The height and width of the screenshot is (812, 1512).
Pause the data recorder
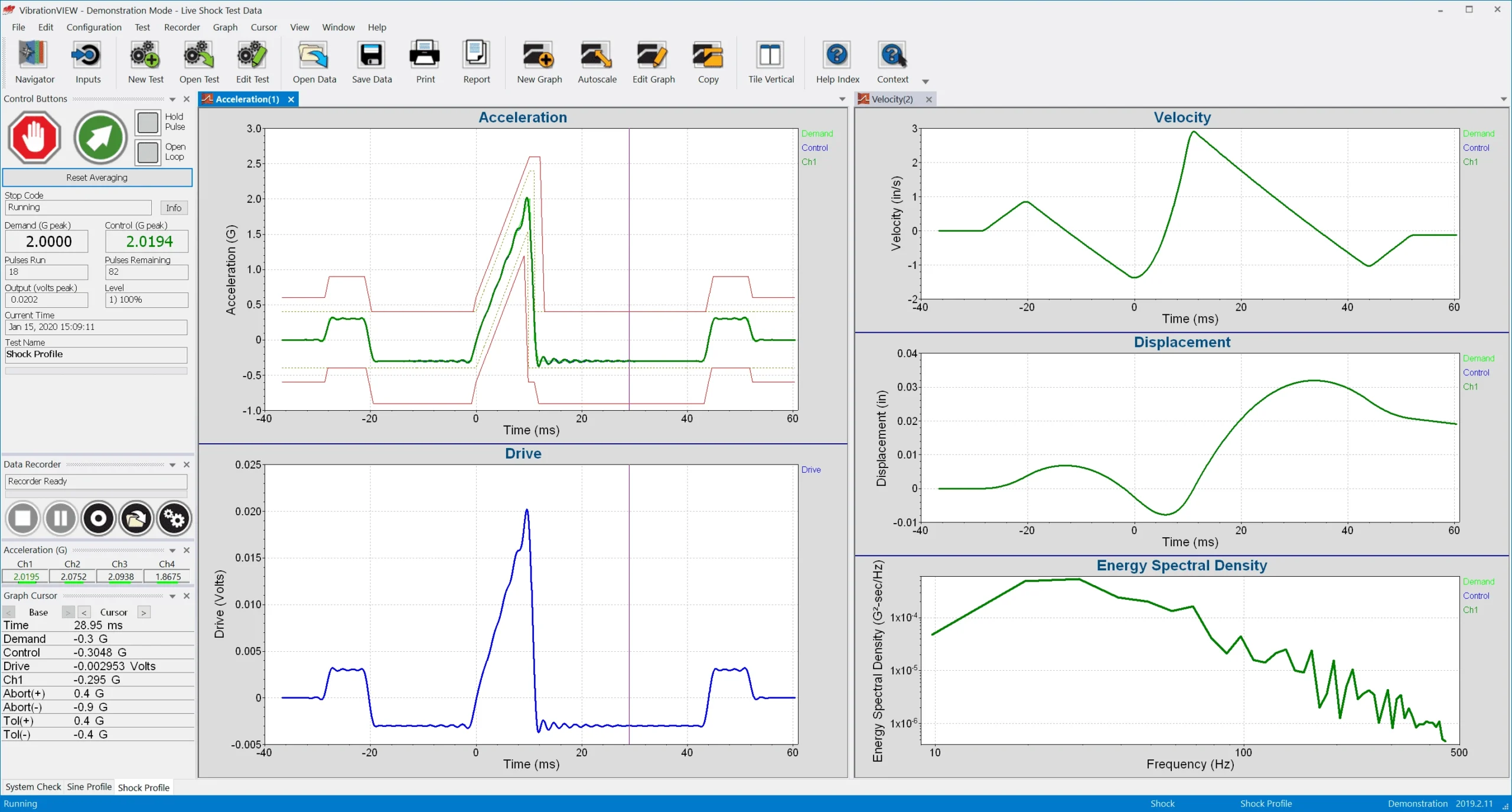(x=60, y=518)
